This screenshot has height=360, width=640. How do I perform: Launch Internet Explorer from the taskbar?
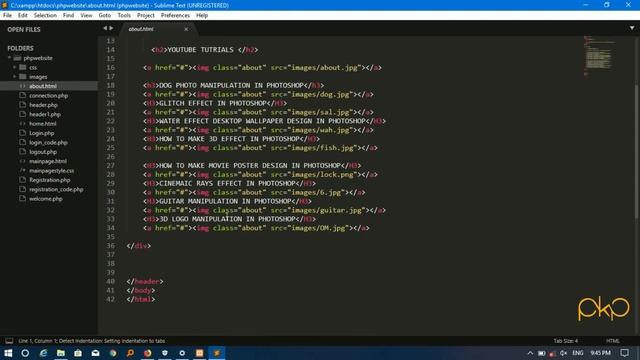(43, 353)
